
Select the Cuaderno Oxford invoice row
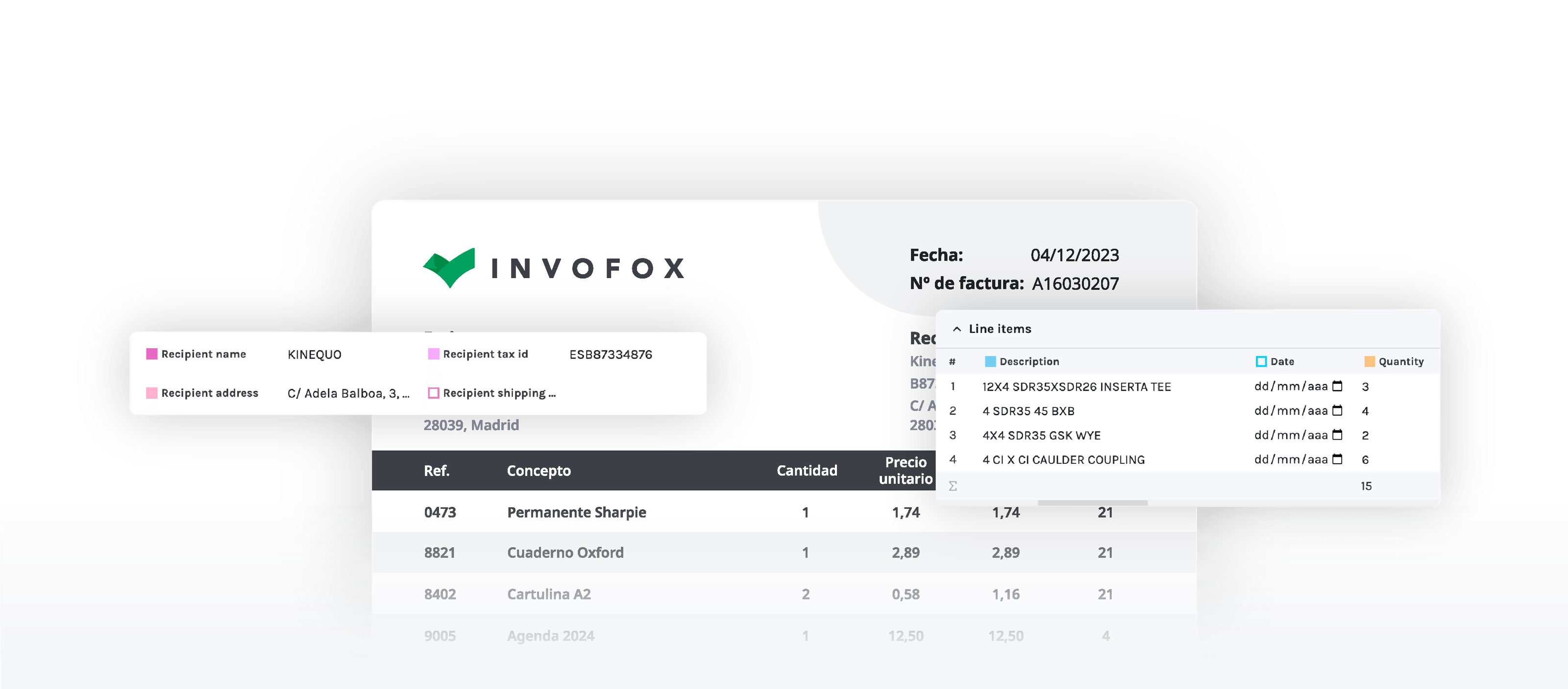pyautogui.click(x=565, y=552)
